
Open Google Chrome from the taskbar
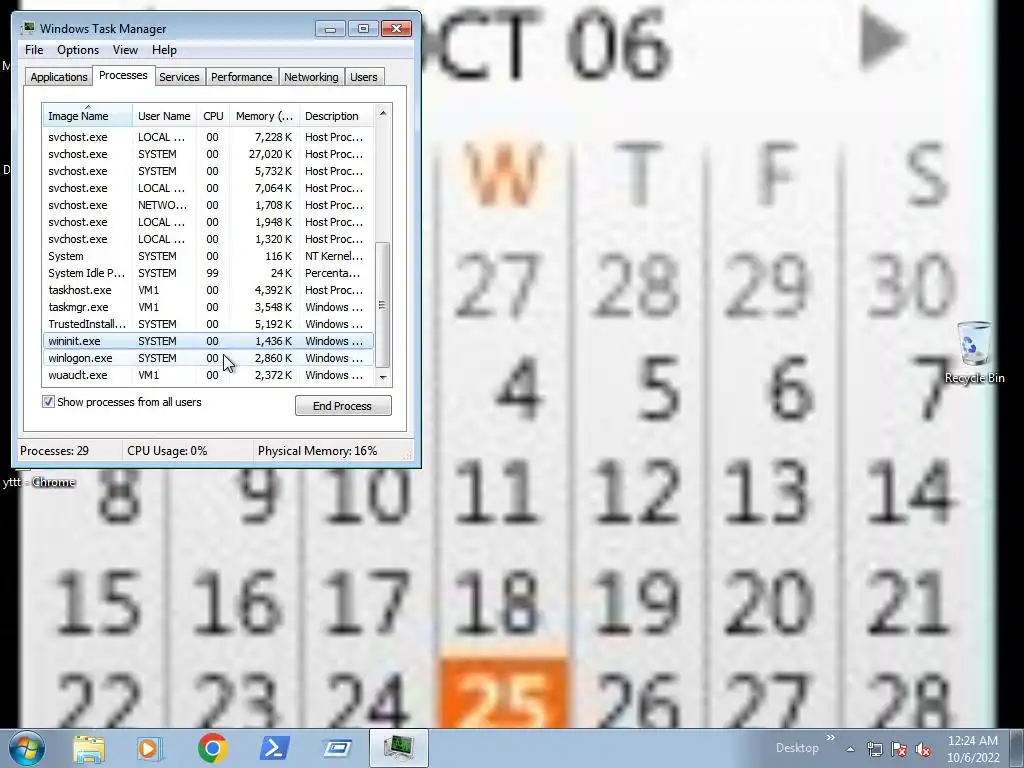coord(212,748)
